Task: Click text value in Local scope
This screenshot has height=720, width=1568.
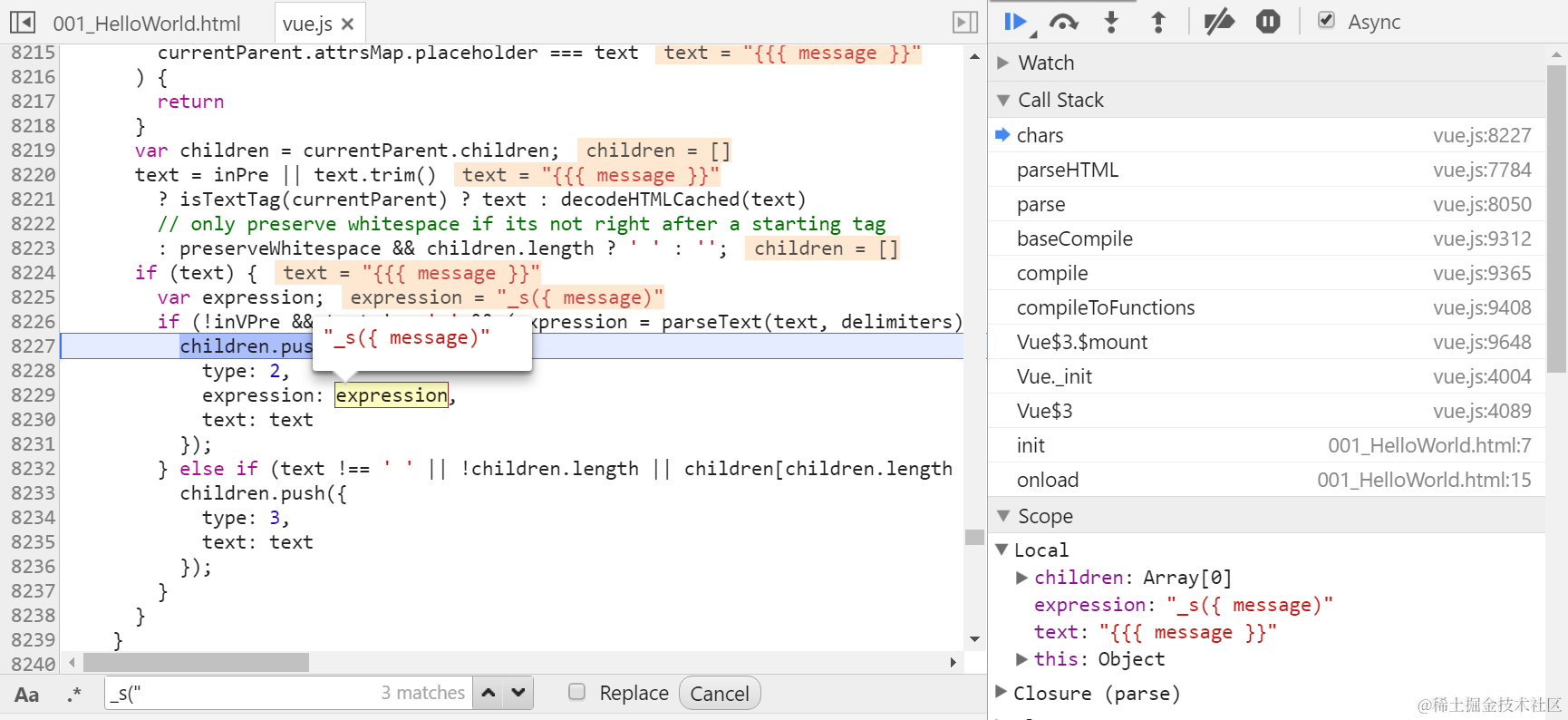Action: pos(1188,632)
